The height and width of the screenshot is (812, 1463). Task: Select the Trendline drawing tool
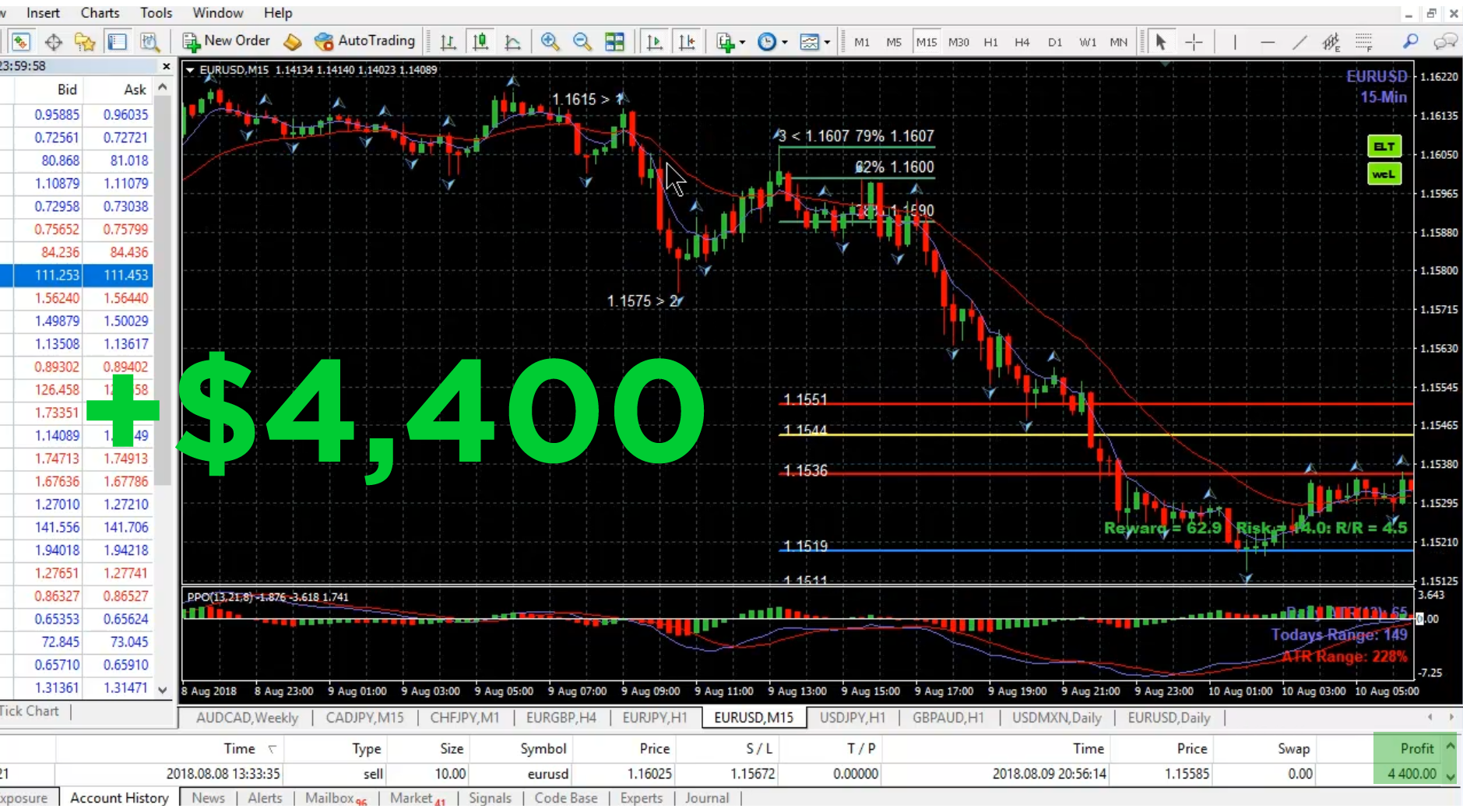point(1299,41)
